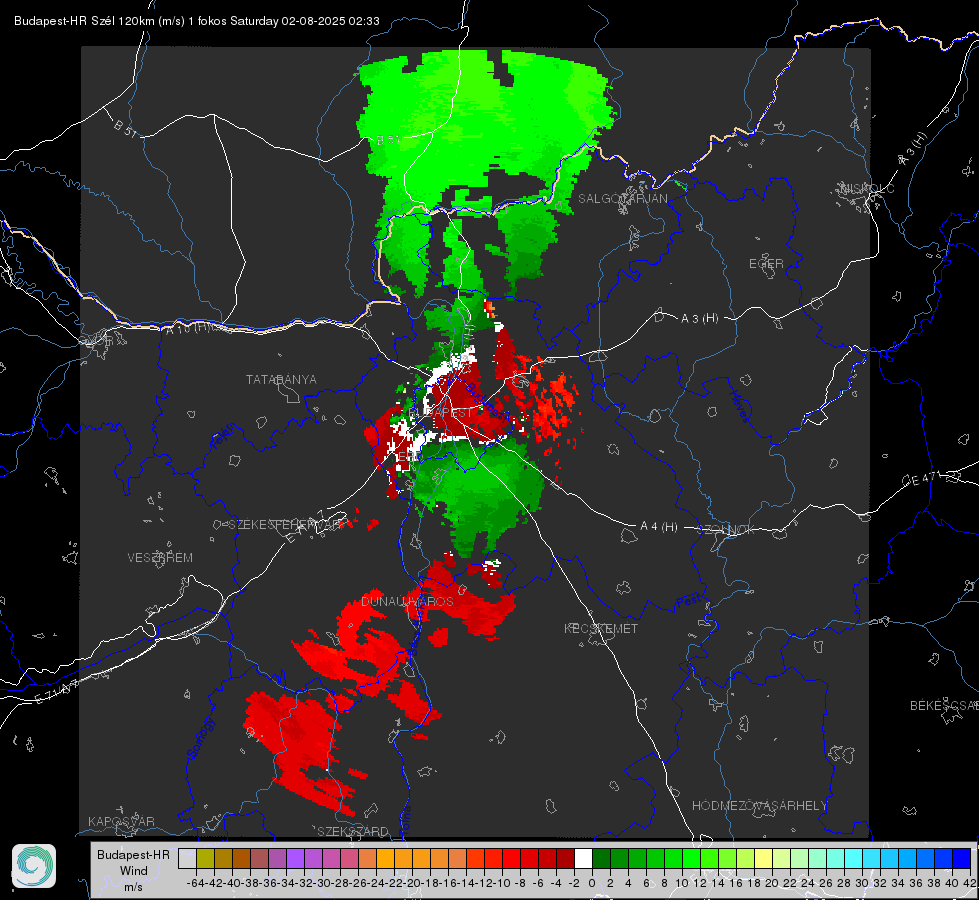The height and width of the screenshot is (900, 979).
Task: Select the light gray swatch left of -64
Action: (x=187, y=858)
